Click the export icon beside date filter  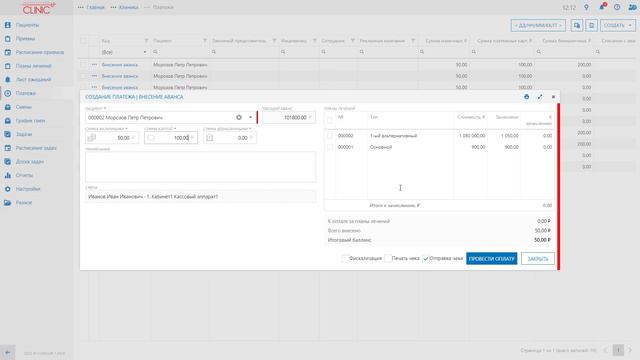[x=577, y=25]
